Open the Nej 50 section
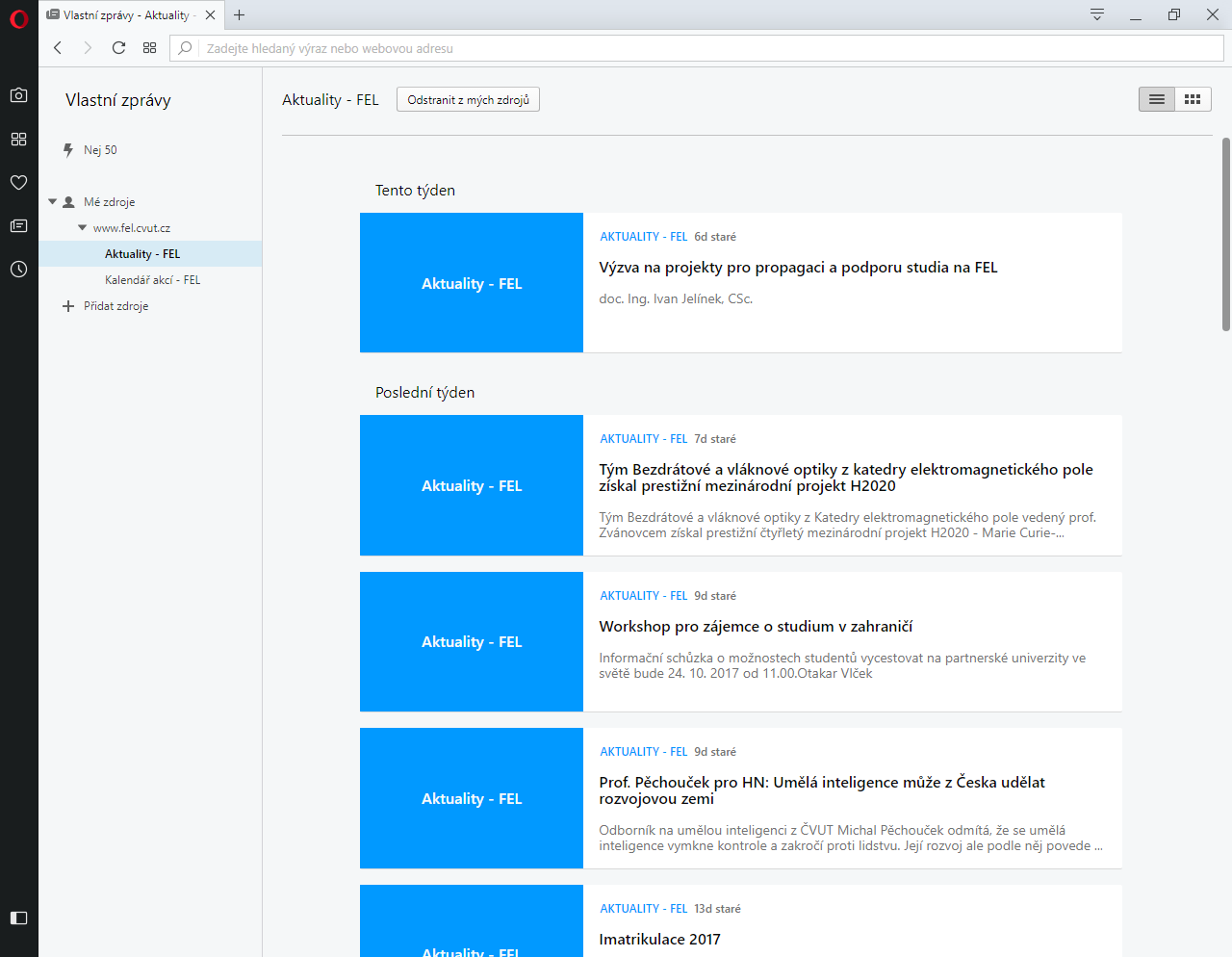Image resolution: width=1232 pixels, height=957 pixels. click(x=100, y=150)
